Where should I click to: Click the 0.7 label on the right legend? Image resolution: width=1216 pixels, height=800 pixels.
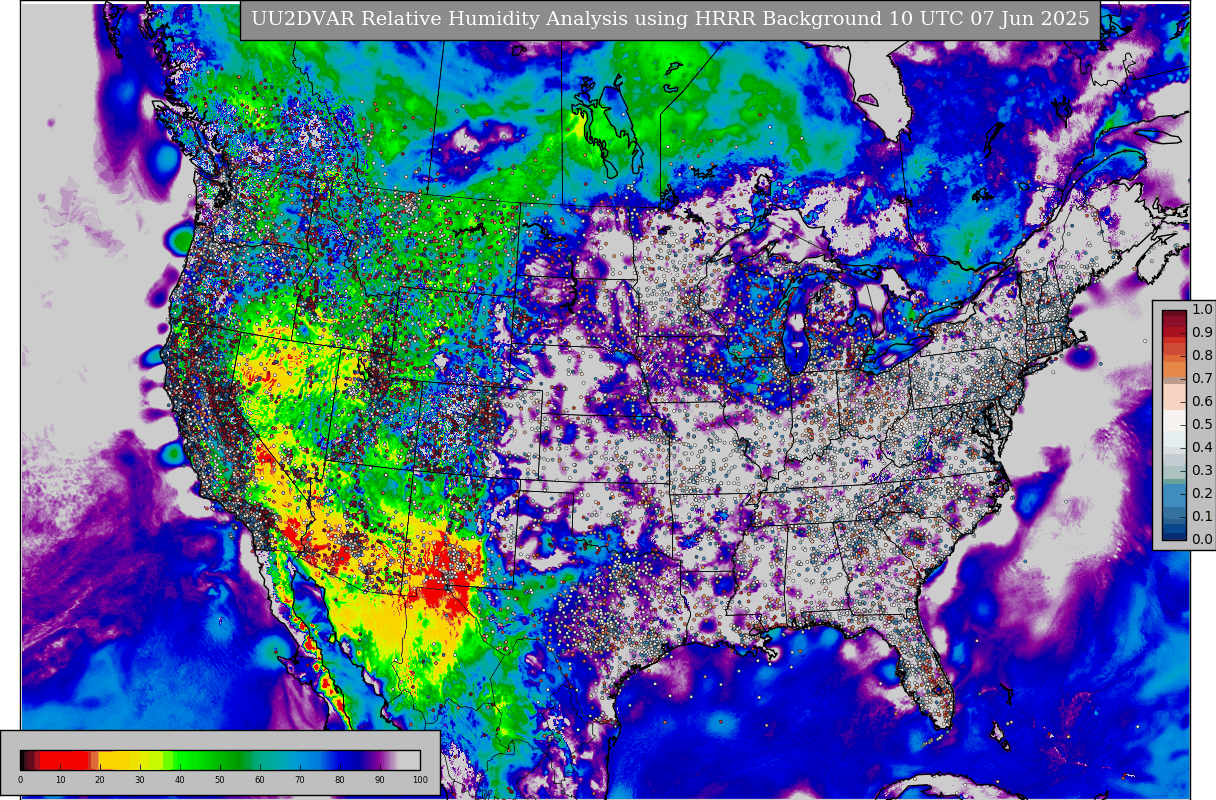click(1202, 378)
